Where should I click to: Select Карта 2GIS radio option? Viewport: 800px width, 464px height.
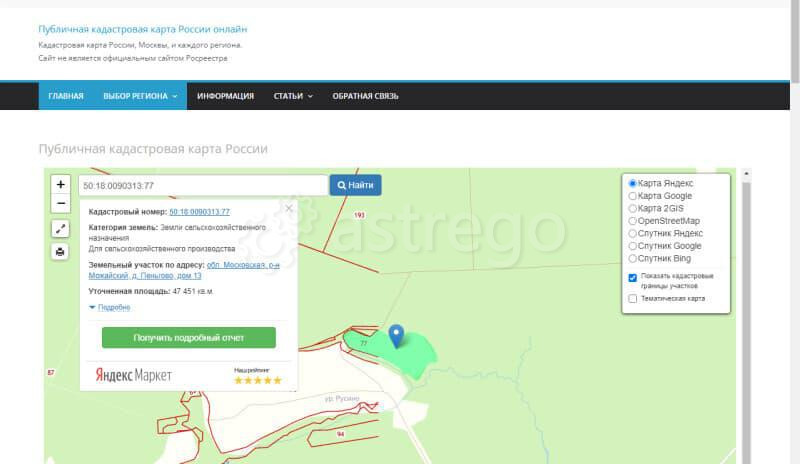coord(633,208)
